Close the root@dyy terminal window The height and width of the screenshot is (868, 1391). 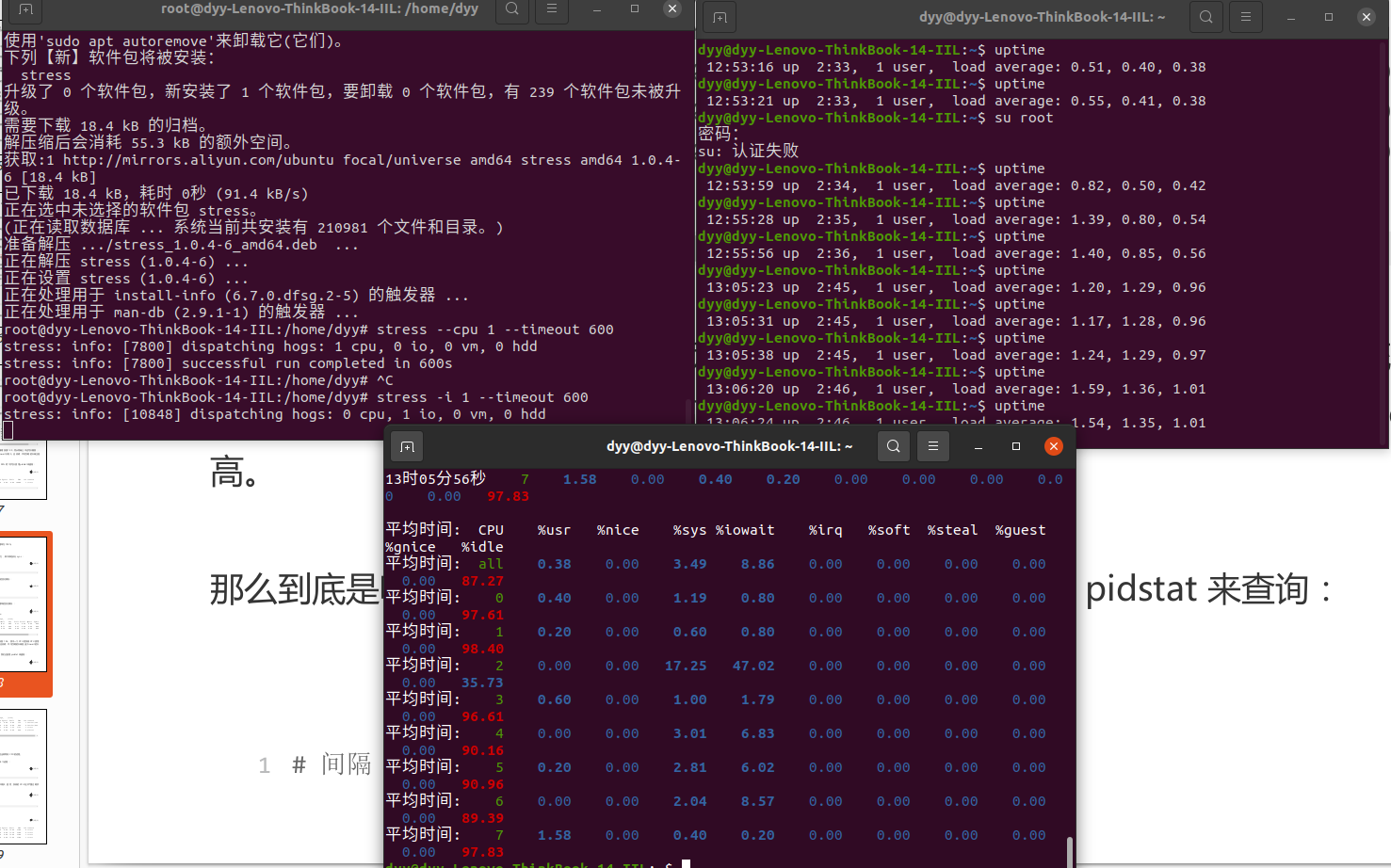pos(671,9)
